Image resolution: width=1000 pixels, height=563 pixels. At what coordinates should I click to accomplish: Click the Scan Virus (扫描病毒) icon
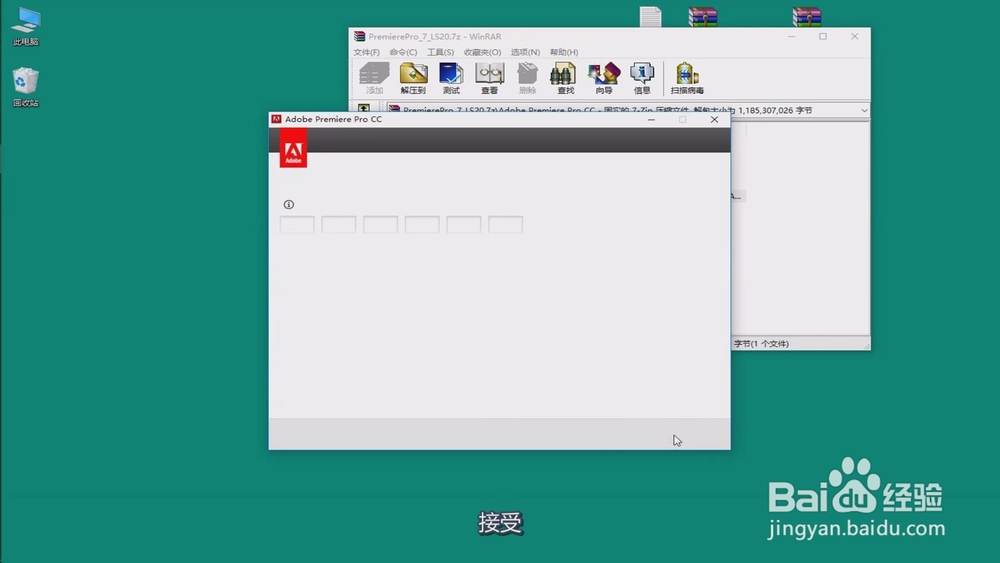687,78
